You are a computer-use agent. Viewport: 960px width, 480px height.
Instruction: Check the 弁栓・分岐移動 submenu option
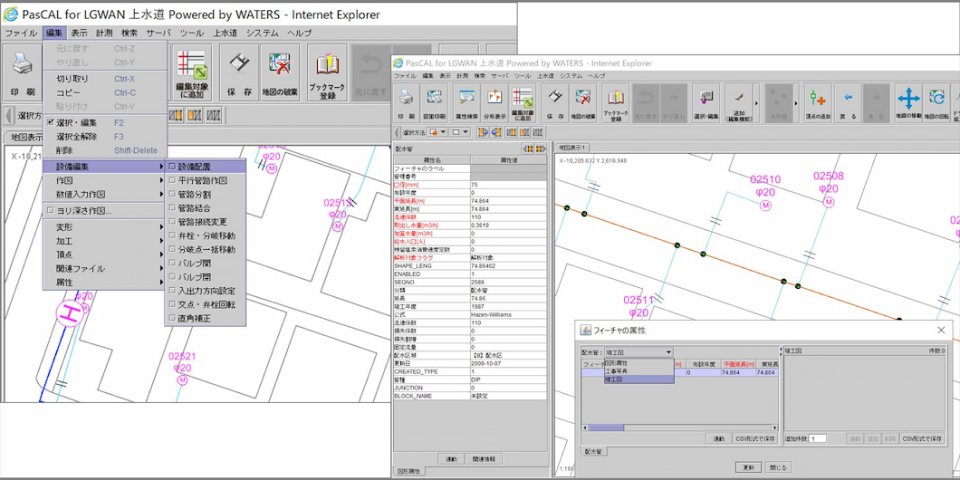tap(206, 236)
